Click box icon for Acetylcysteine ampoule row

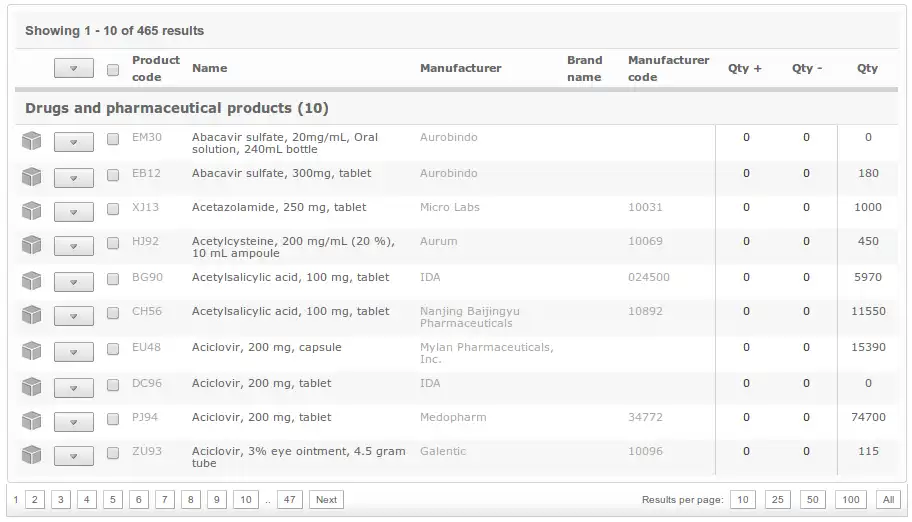point(31,246)
